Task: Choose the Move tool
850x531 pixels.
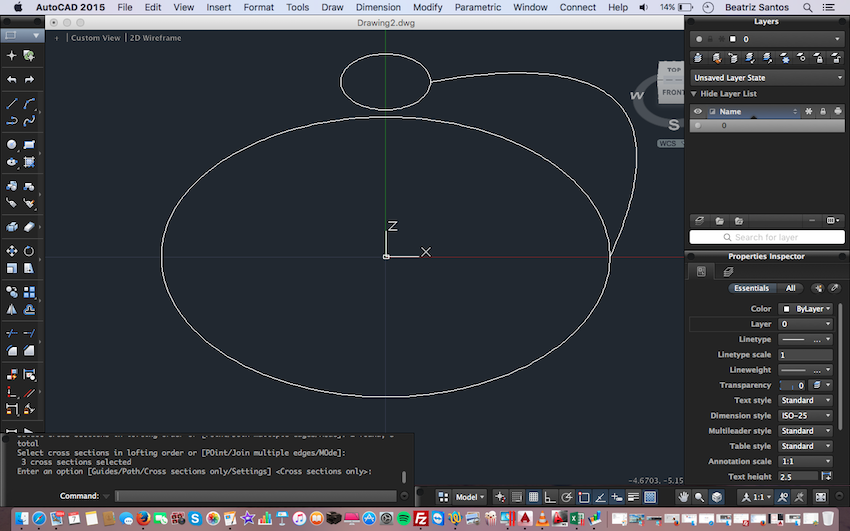Action: click(x=11, y=251)
